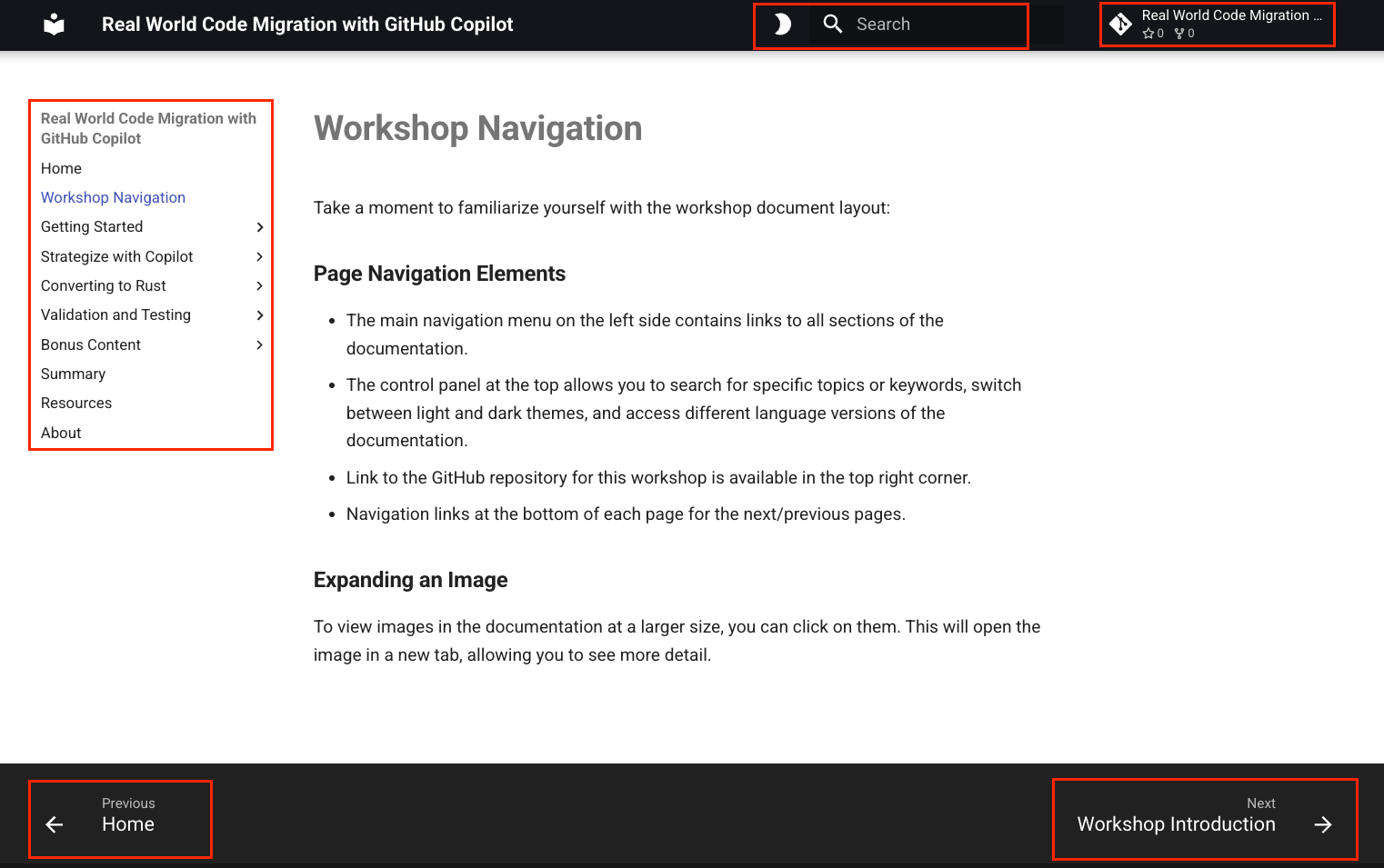
Task: Go to Resources in sidebar
Action: pyautogui.click(x=76, y=403)
